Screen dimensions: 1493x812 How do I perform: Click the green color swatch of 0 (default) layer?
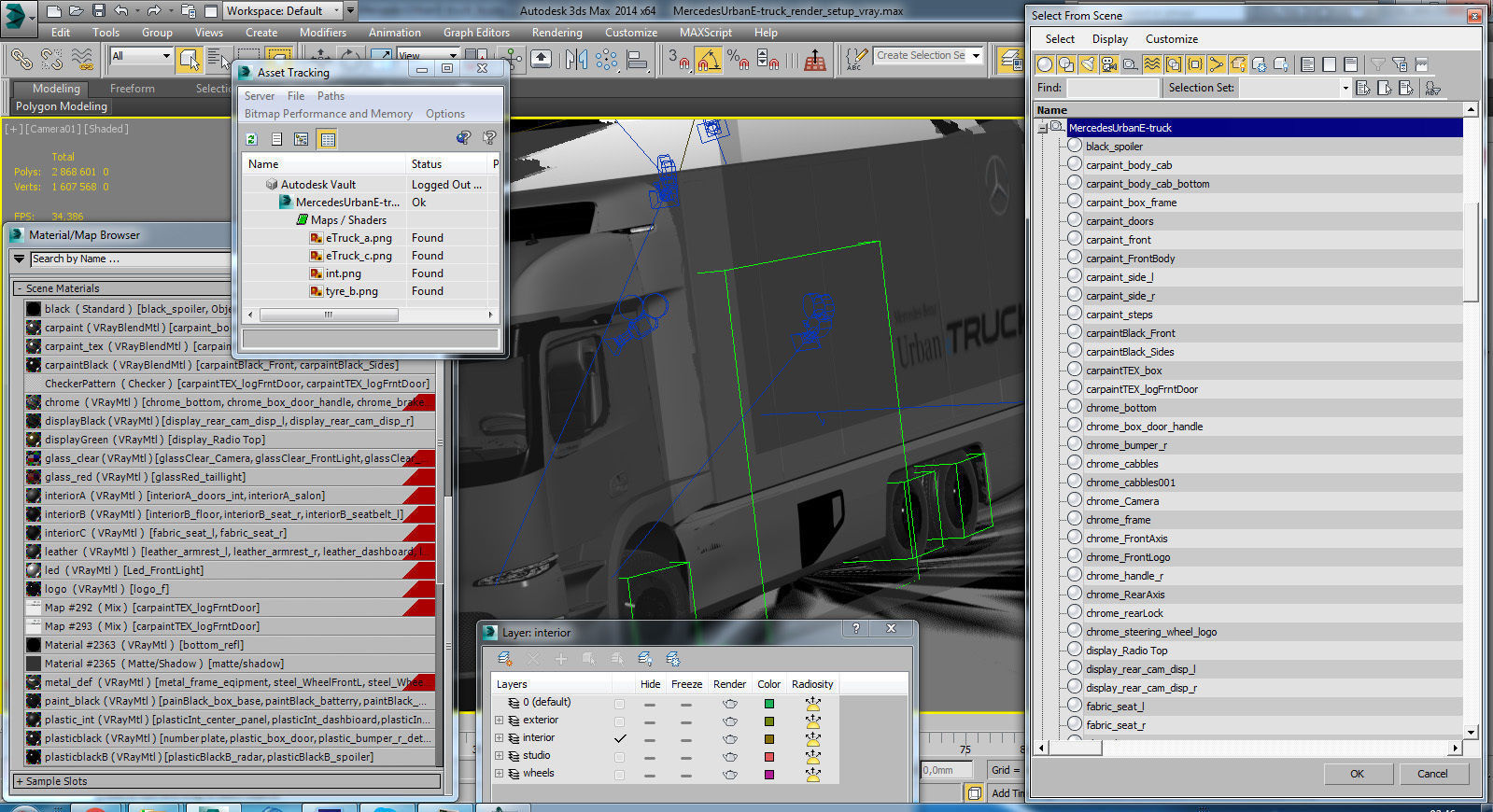point(768,703)
